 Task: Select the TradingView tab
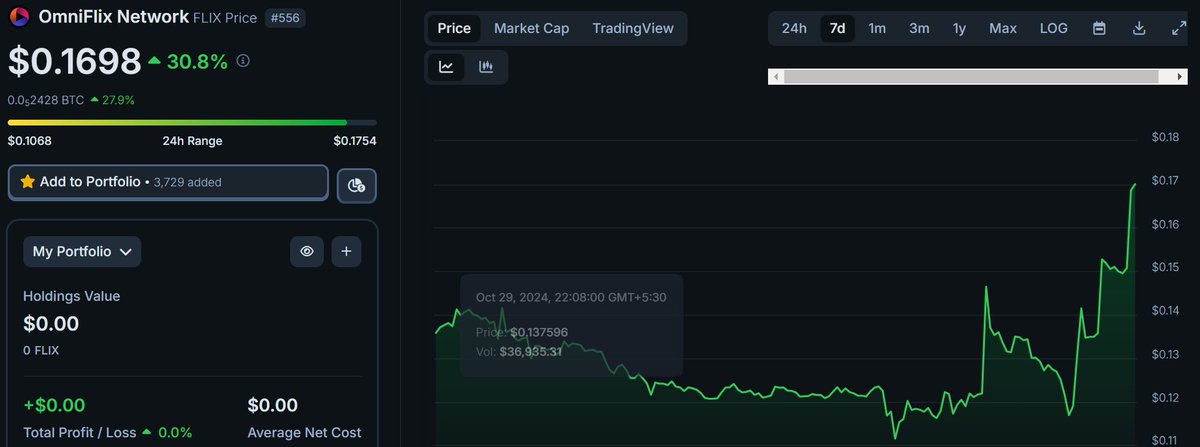coord(633,28)
